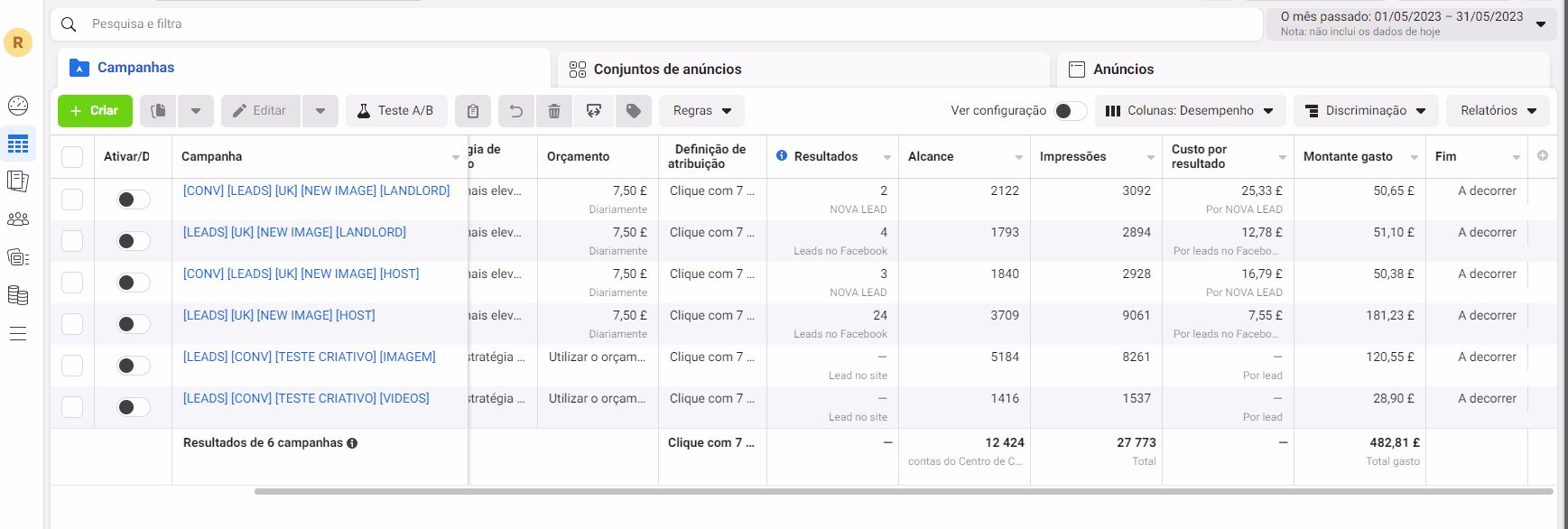Open the [LEADS] [UK] [NEW IMAGE] [HOST] campaign link
The height and width of the screenshot is (529, 1568).
pyautogui.click(x=279, y=315)
